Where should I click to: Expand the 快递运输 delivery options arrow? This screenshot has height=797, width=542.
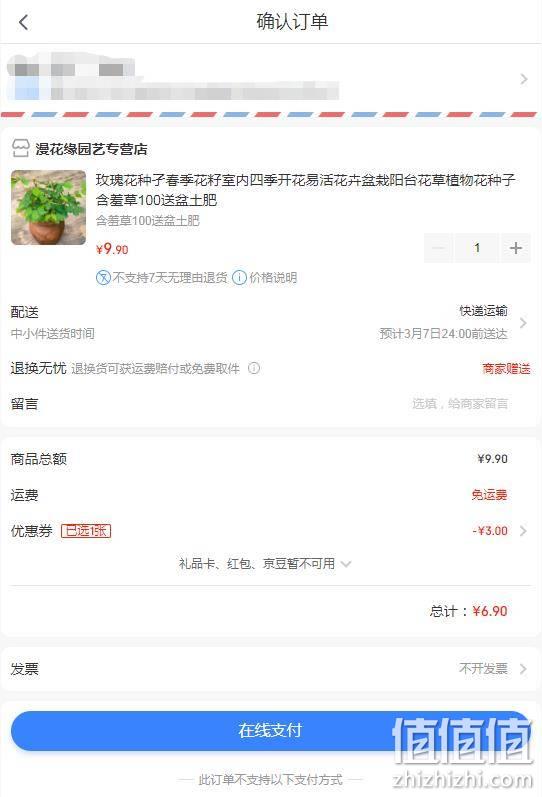tap(524, 323)
